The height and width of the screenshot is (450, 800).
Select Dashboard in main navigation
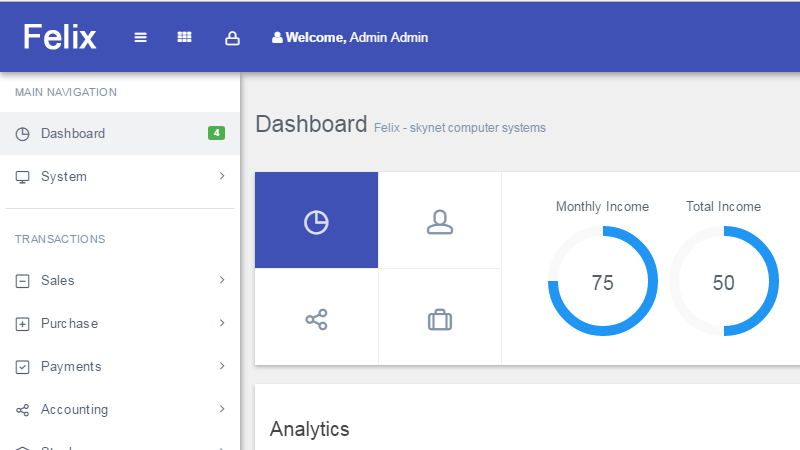73,134
